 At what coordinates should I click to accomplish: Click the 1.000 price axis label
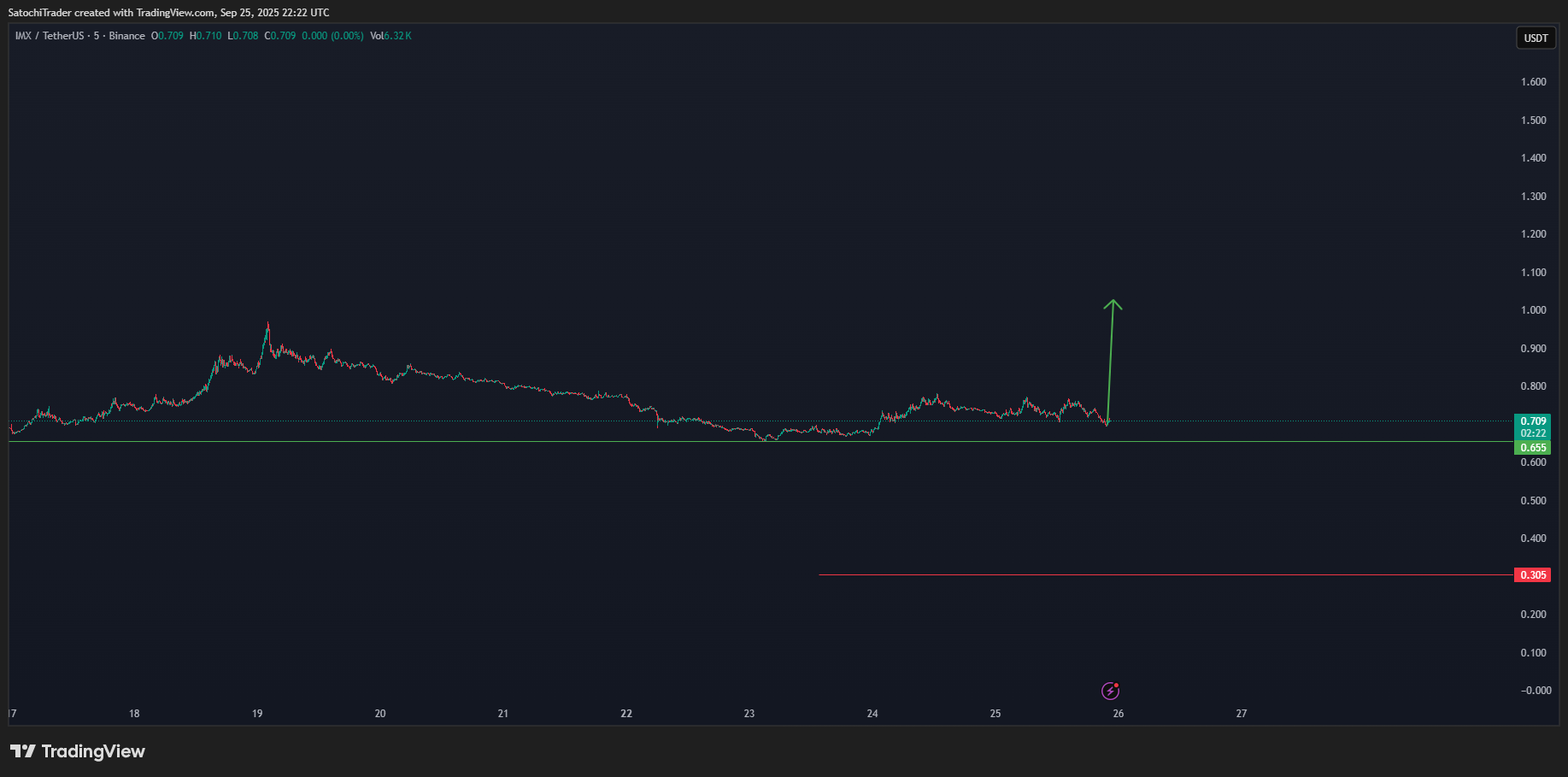coord(1533,310)
